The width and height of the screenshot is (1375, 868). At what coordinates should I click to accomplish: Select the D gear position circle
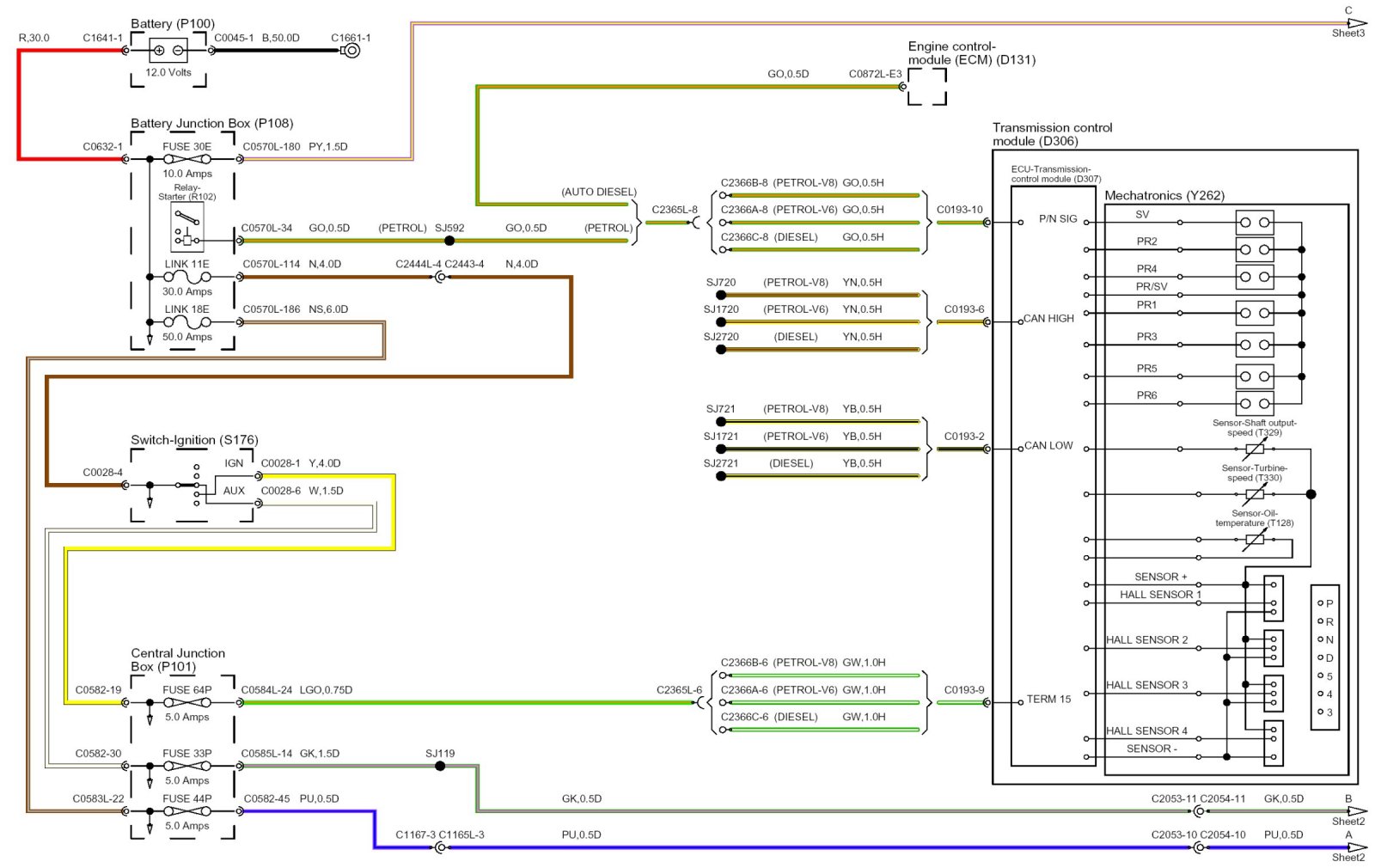1321,657
